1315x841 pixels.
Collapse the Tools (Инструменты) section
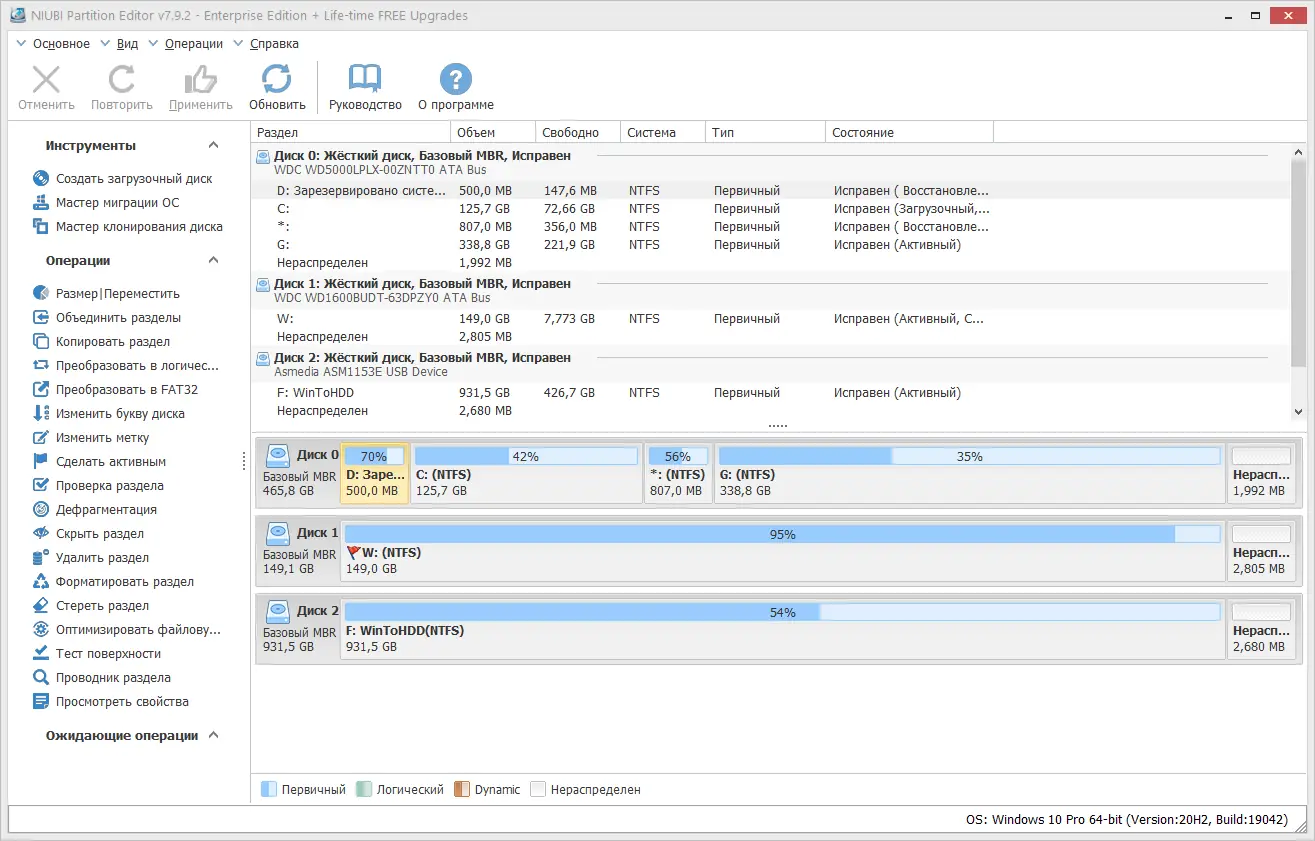pyautogui.click(x=212, y=145)
